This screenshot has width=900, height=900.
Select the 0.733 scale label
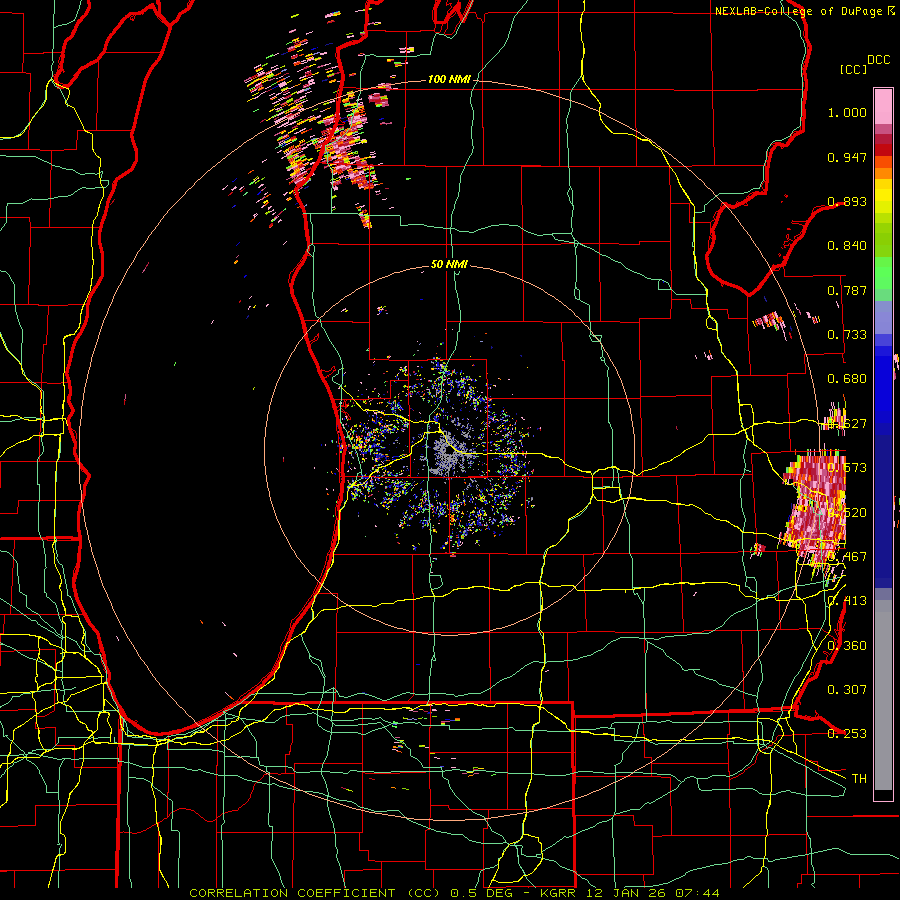click(847, 335)
